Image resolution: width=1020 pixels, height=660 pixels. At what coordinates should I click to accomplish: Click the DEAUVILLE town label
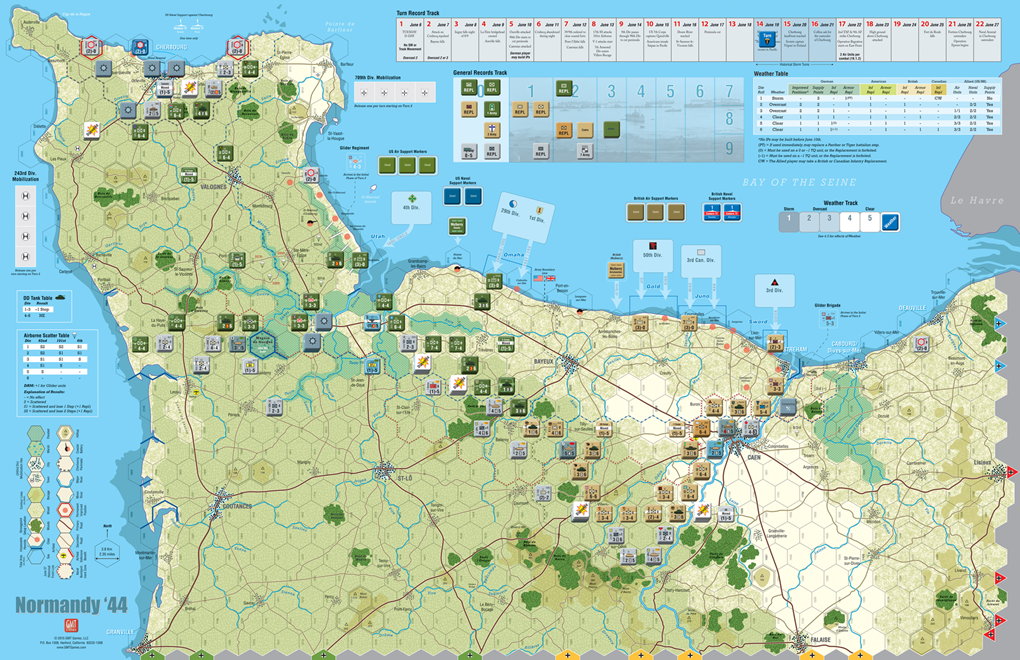click(912, 308)
